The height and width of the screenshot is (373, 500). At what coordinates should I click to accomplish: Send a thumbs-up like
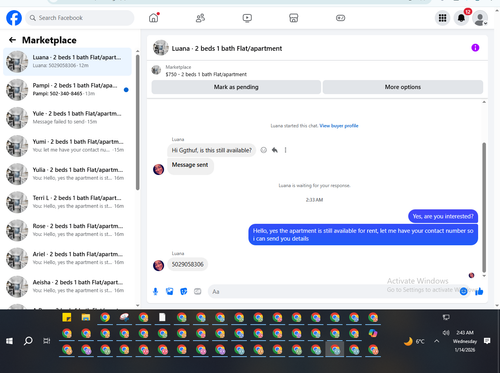[479, 292]
